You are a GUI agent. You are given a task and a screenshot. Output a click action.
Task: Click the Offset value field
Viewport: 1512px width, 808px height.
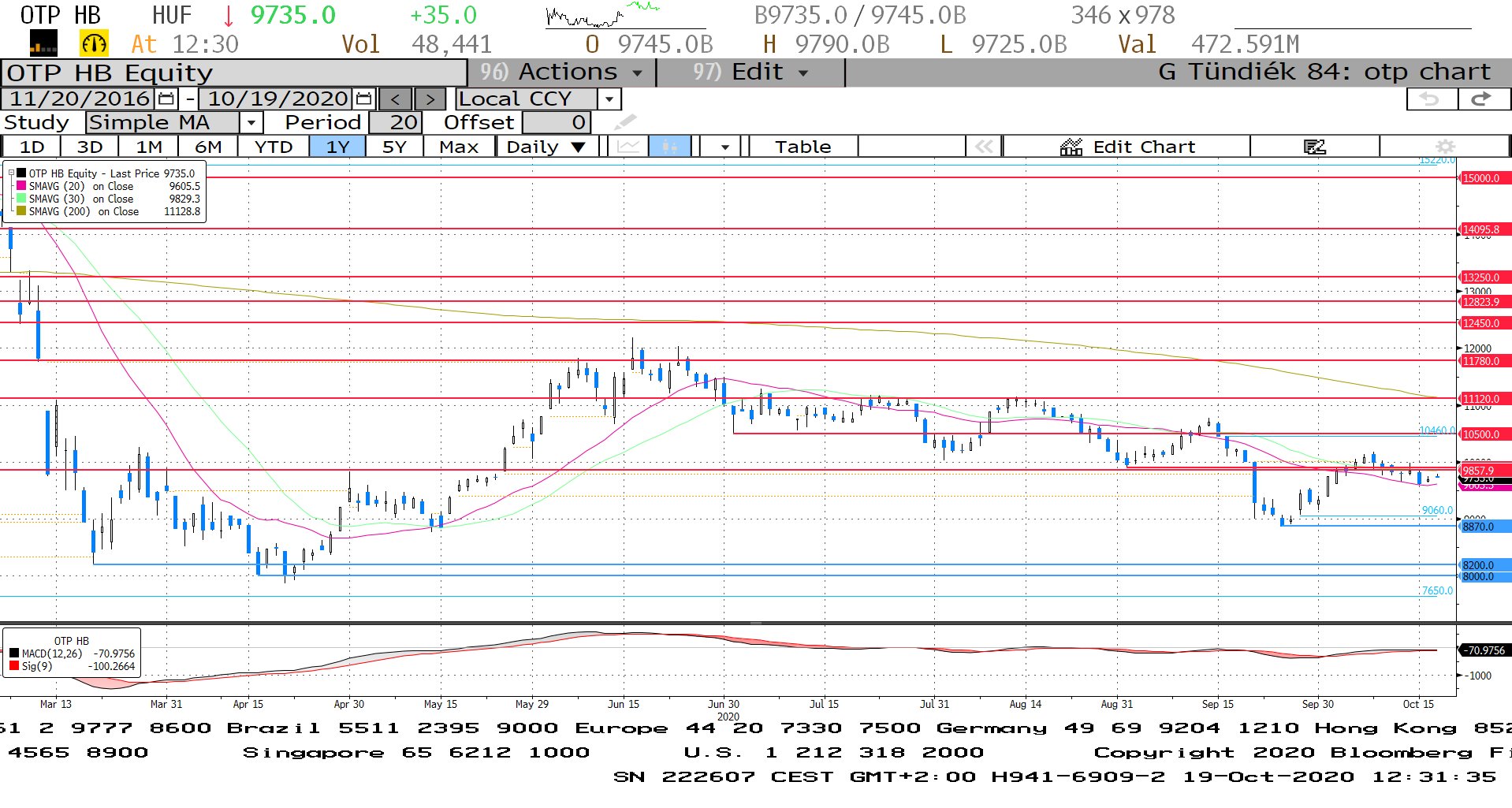[557, 123]
